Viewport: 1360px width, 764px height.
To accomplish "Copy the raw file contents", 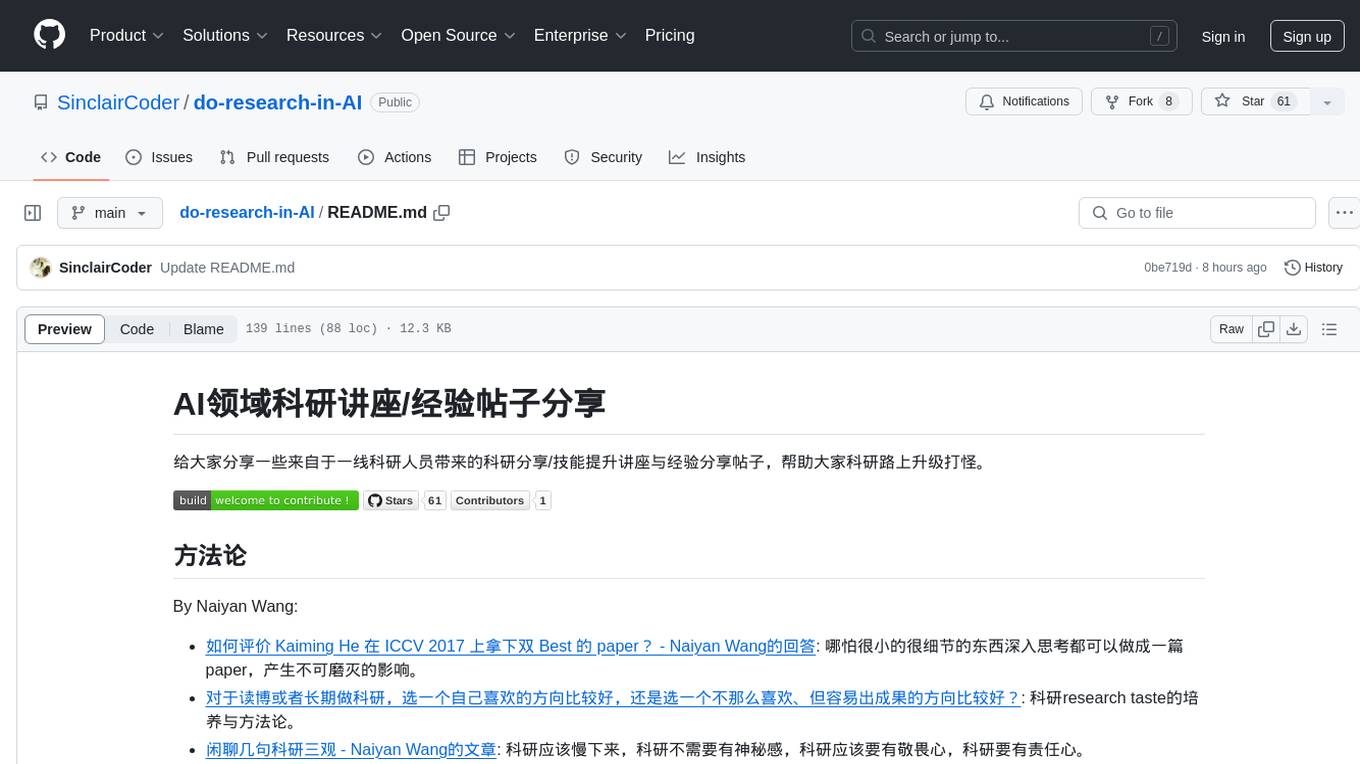I will (x=1266, y=329).
